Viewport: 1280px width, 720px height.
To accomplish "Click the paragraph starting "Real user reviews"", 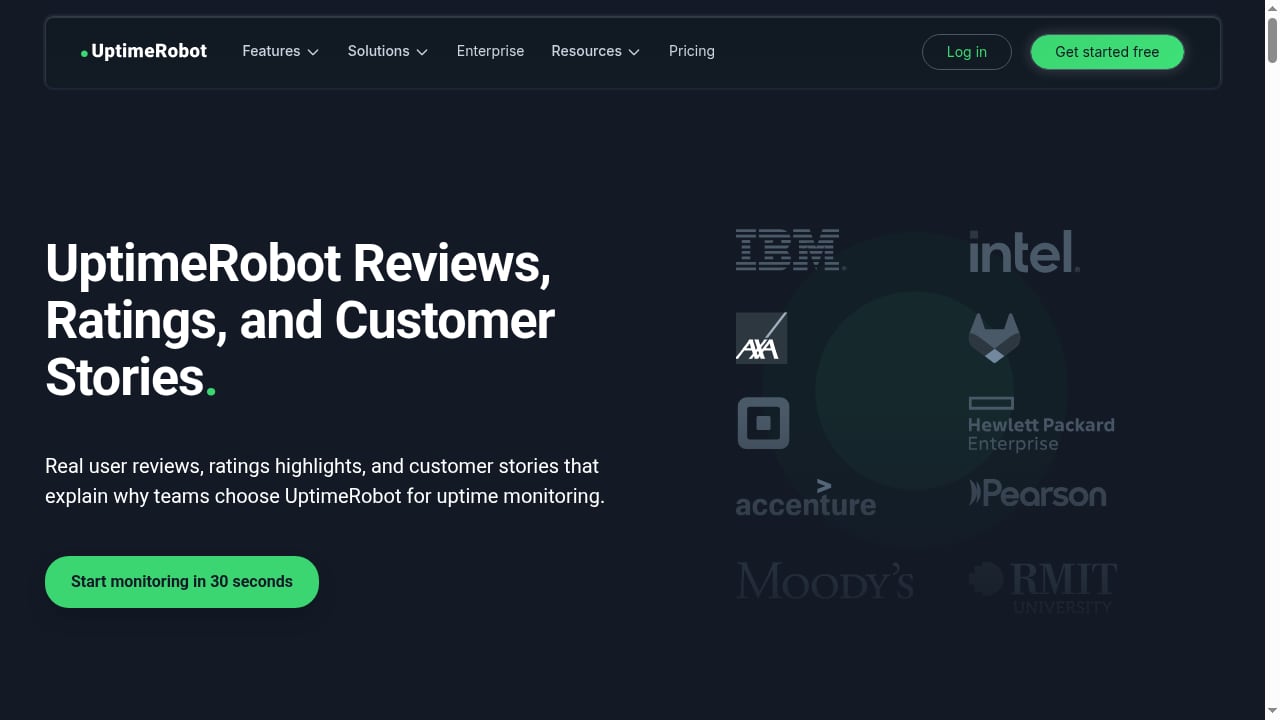I will coord(325,481).
